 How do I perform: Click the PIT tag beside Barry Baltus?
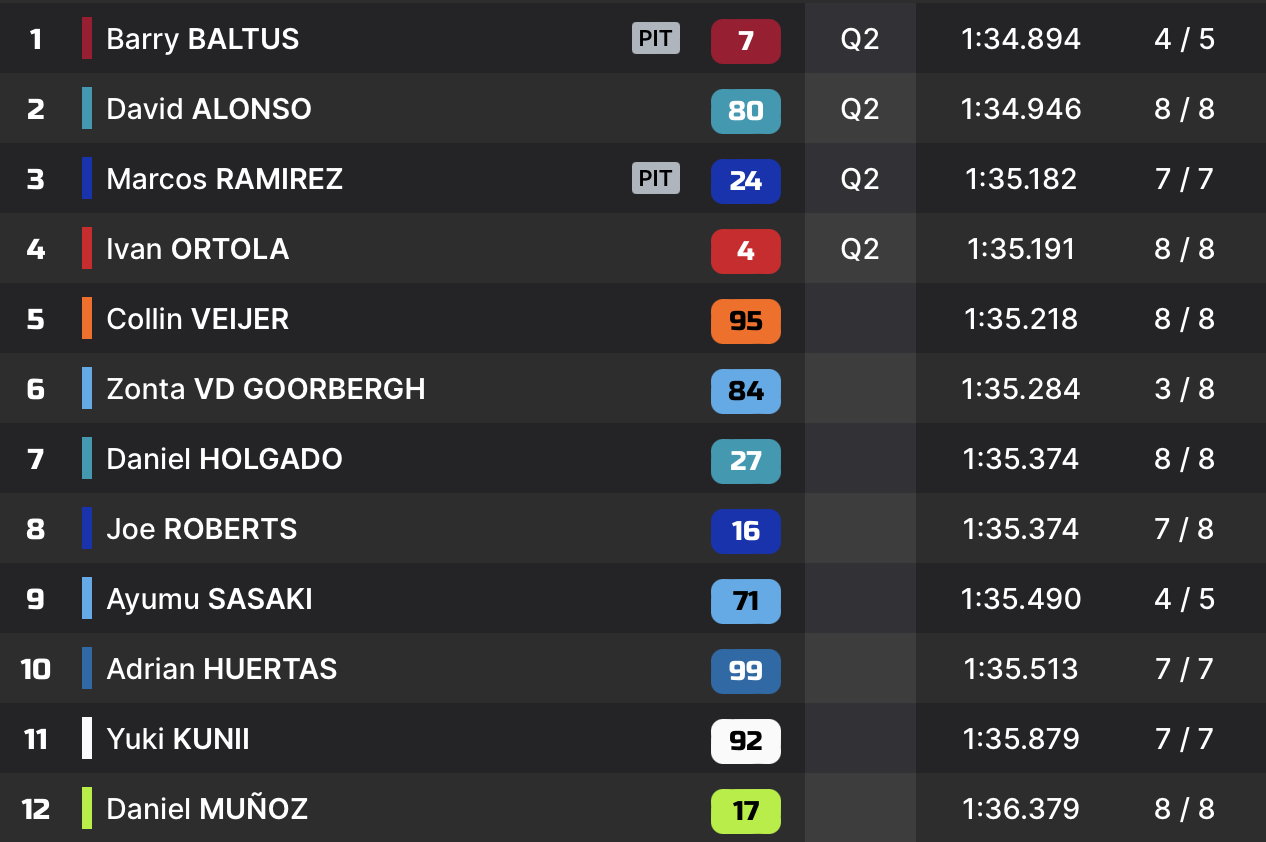655,39
